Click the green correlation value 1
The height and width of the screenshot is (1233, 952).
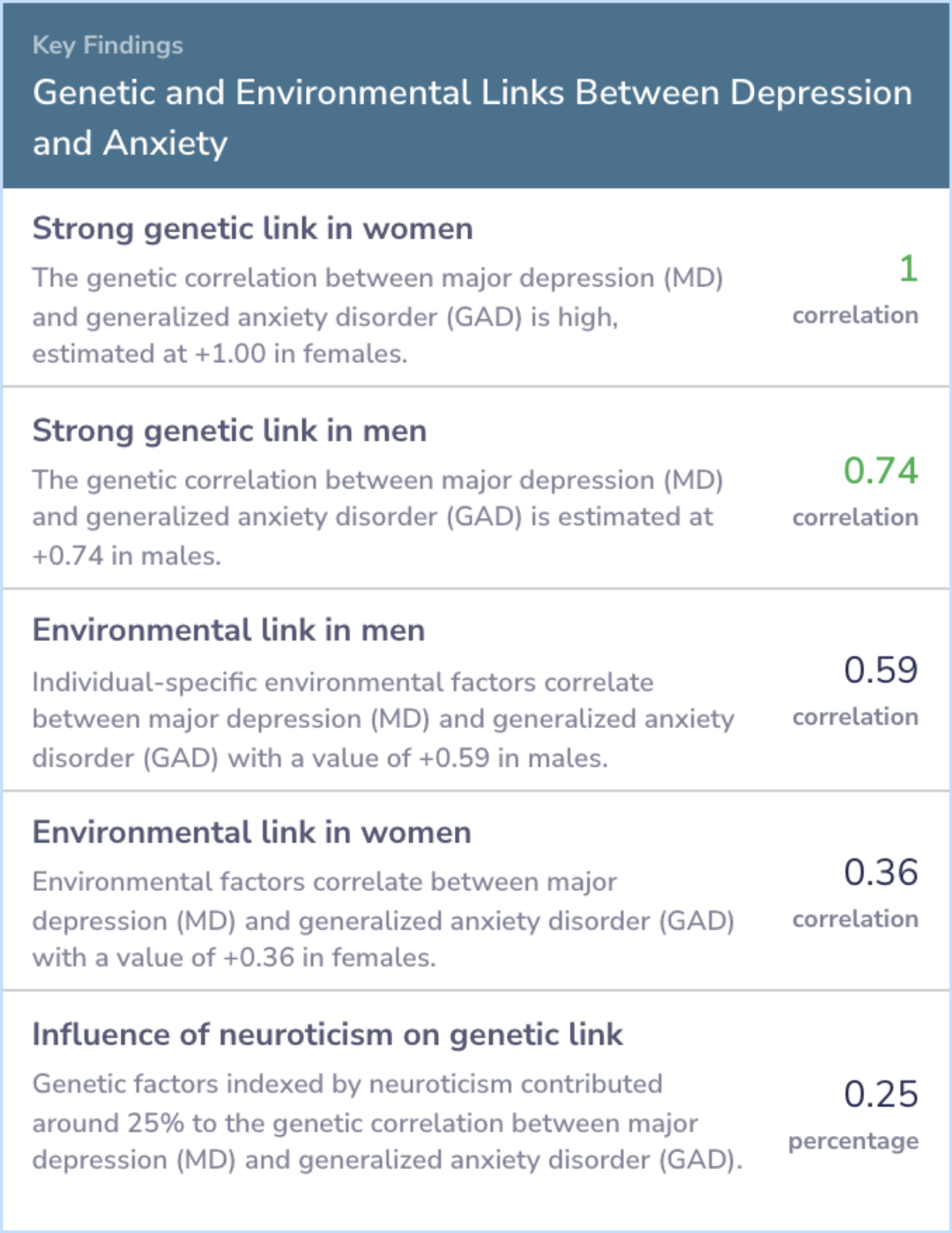(x=908, y=269)
